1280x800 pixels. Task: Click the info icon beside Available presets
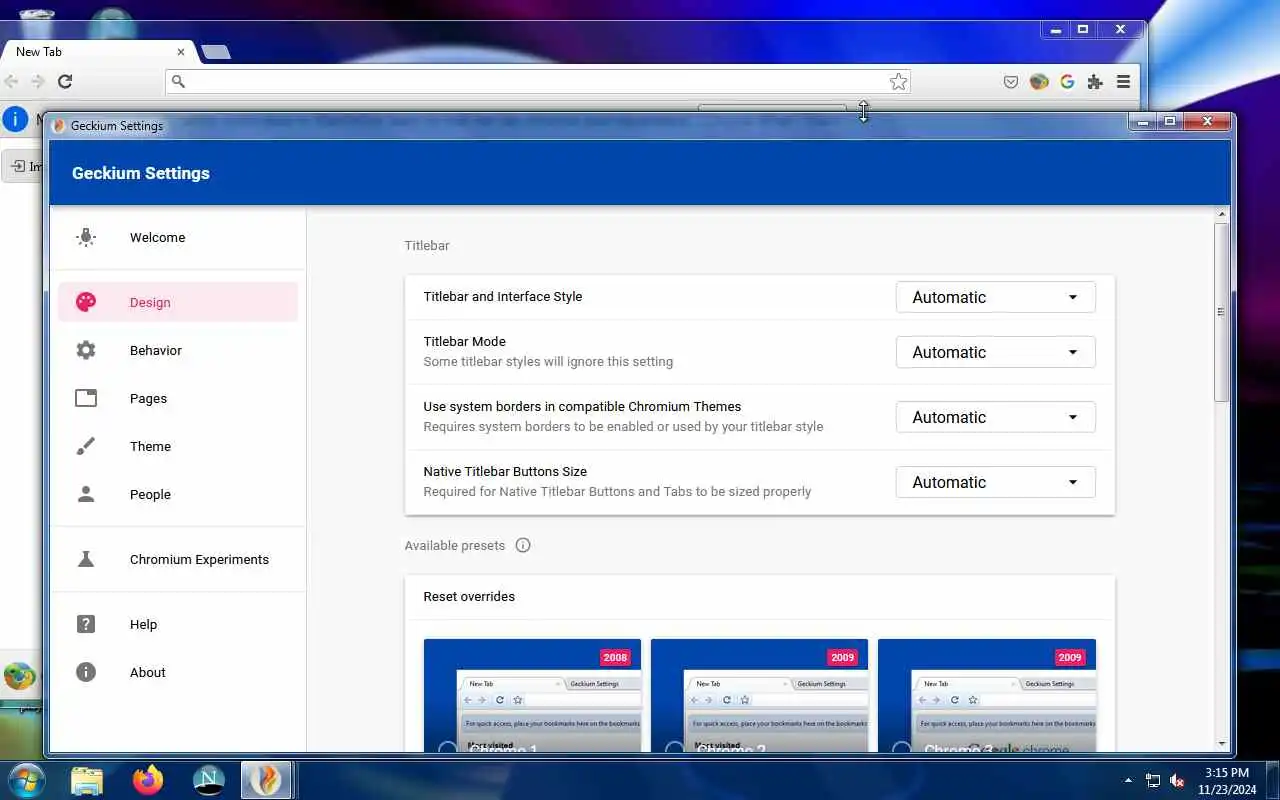(523, 545)
